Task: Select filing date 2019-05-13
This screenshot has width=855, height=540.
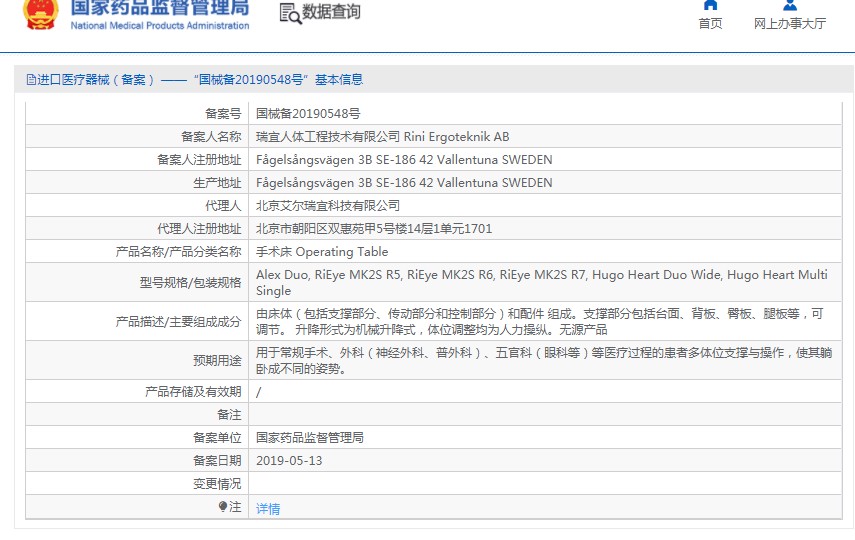Action: pos(289,460)
